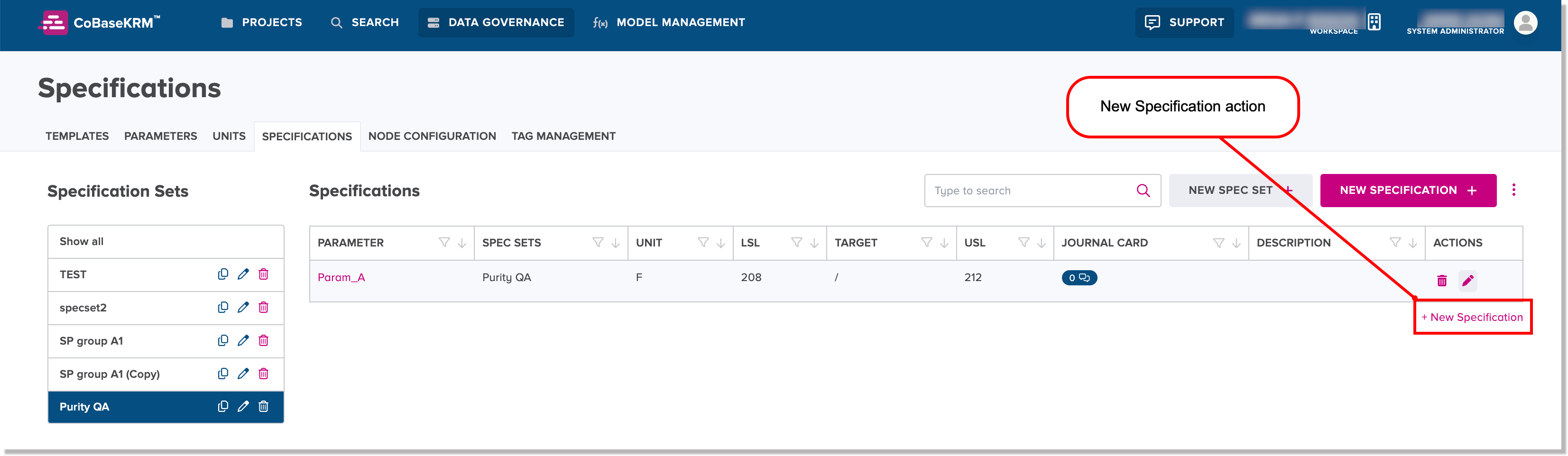Viewport: 1568px width, 456px height.
Task: Edit the specset2 specification set
Action: [243, 307]
